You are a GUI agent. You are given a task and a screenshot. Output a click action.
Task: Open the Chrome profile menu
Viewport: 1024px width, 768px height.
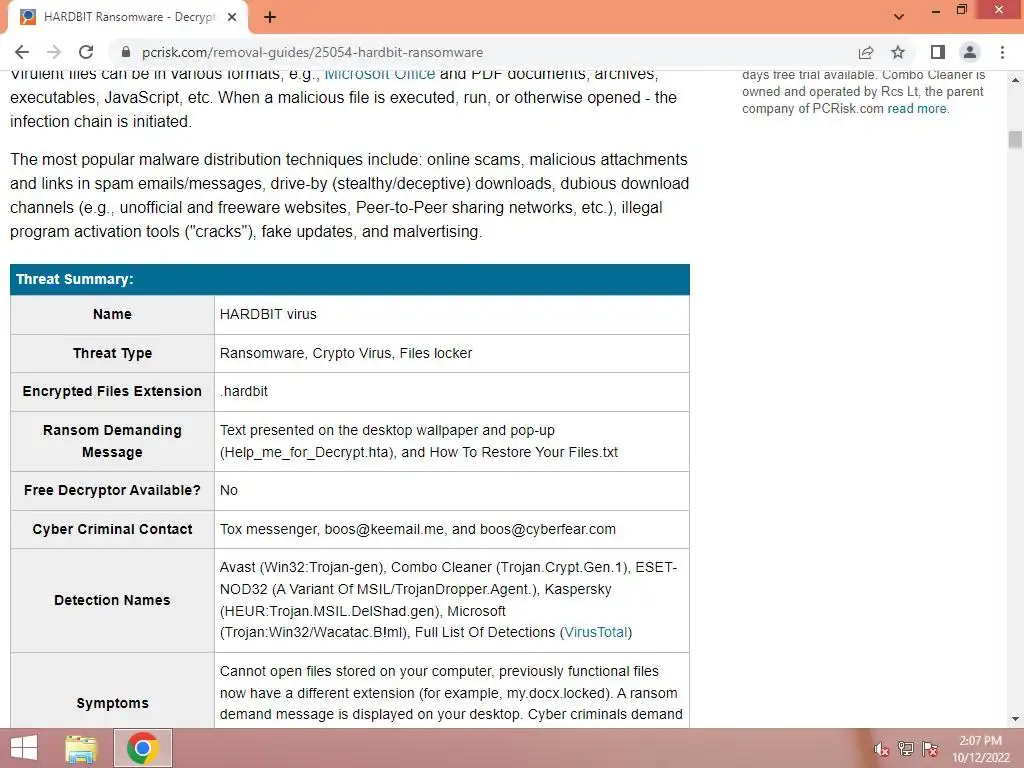(970, 52)
